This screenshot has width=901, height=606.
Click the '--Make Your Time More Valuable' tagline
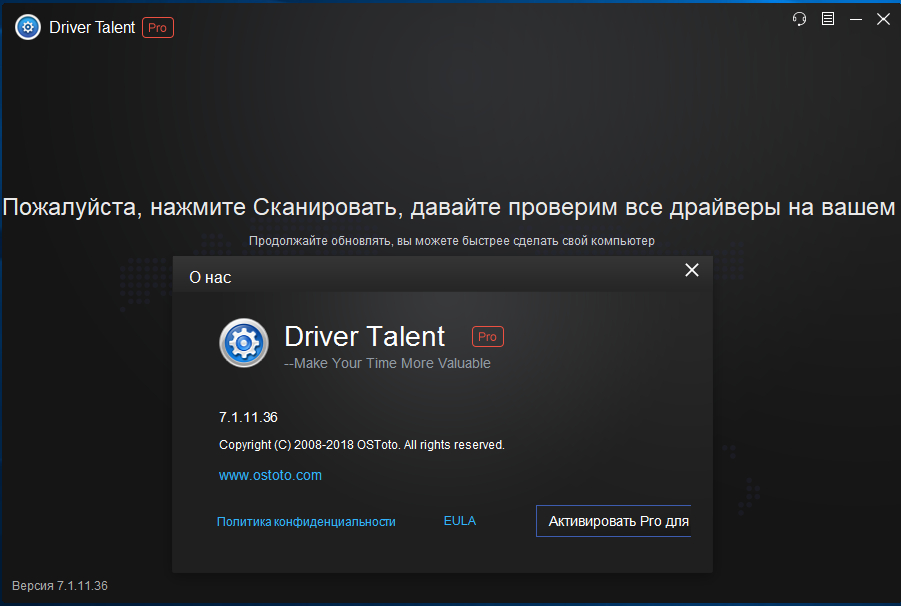pos(387,363)
